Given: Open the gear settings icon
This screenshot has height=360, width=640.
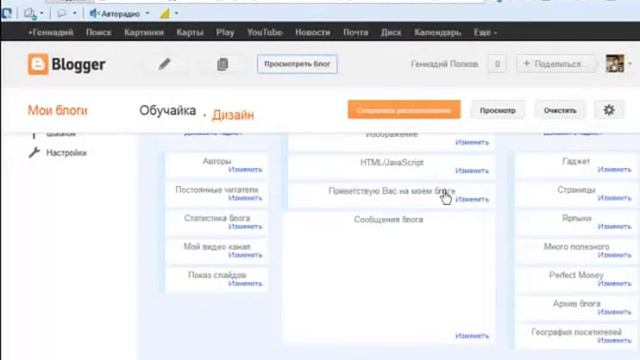Looking at the screenshot, I should click(x=609, y=110).
